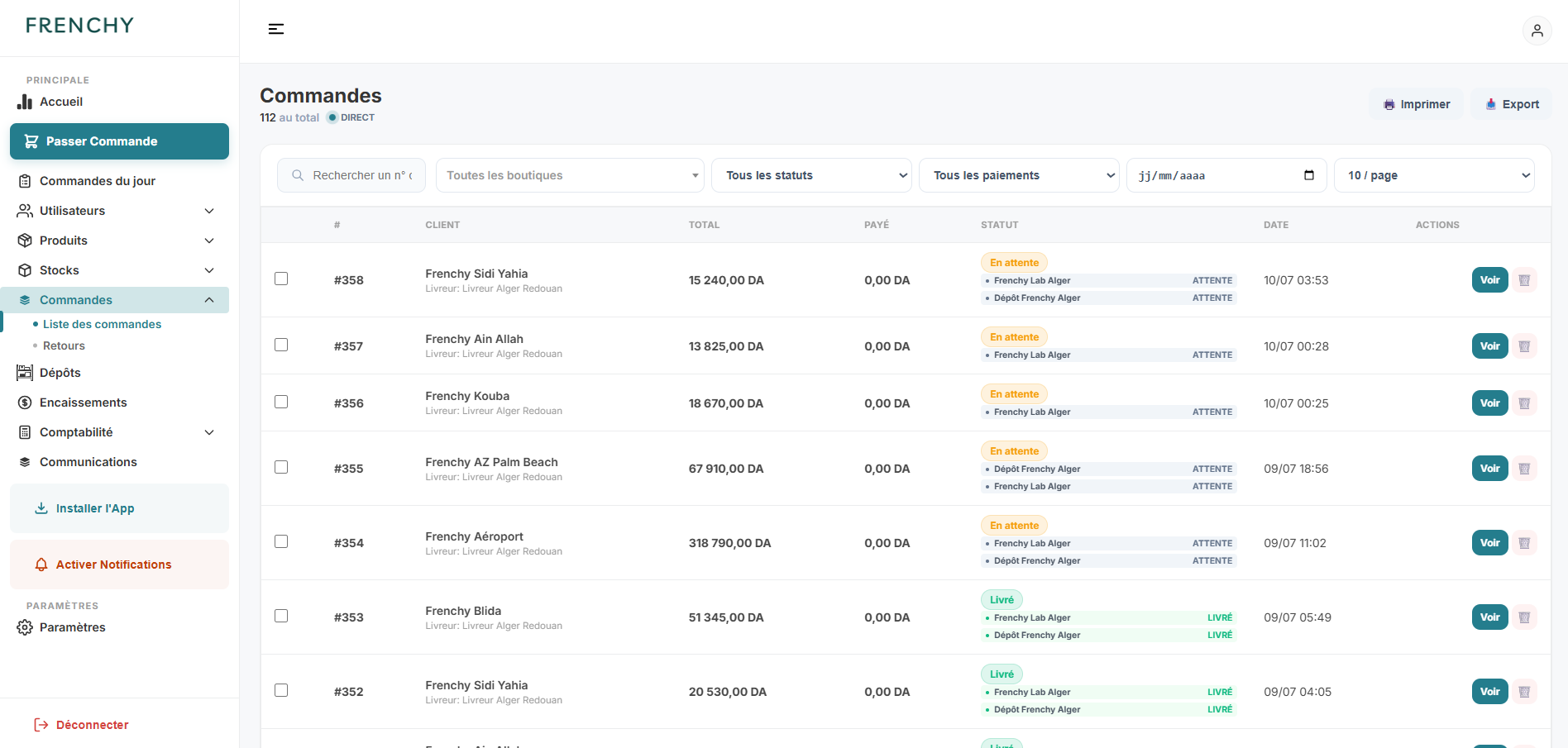
Task: Click the Dépôts warehouse icon
Action: [x=25, y=373]
